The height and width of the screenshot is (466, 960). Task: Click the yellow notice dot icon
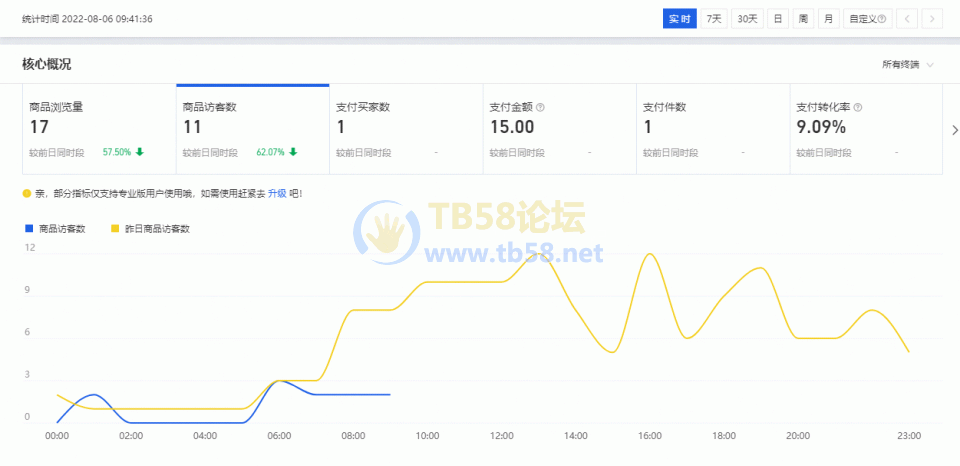click(x=26, y=193)
